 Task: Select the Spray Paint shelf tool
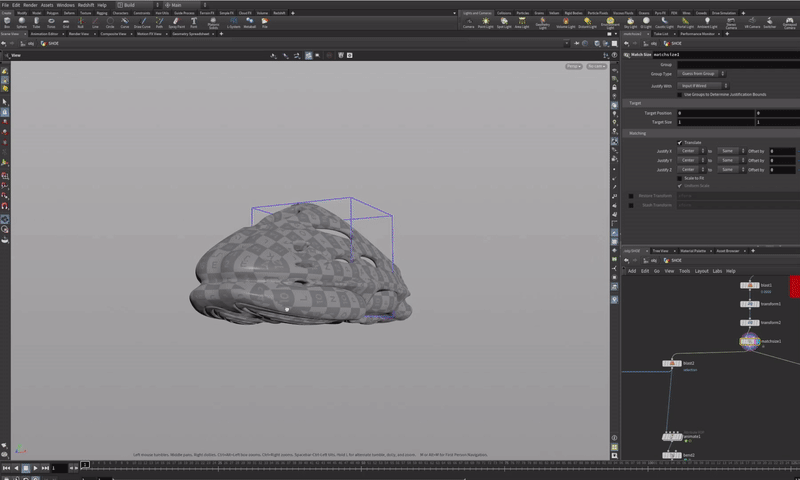click(177, 22)
